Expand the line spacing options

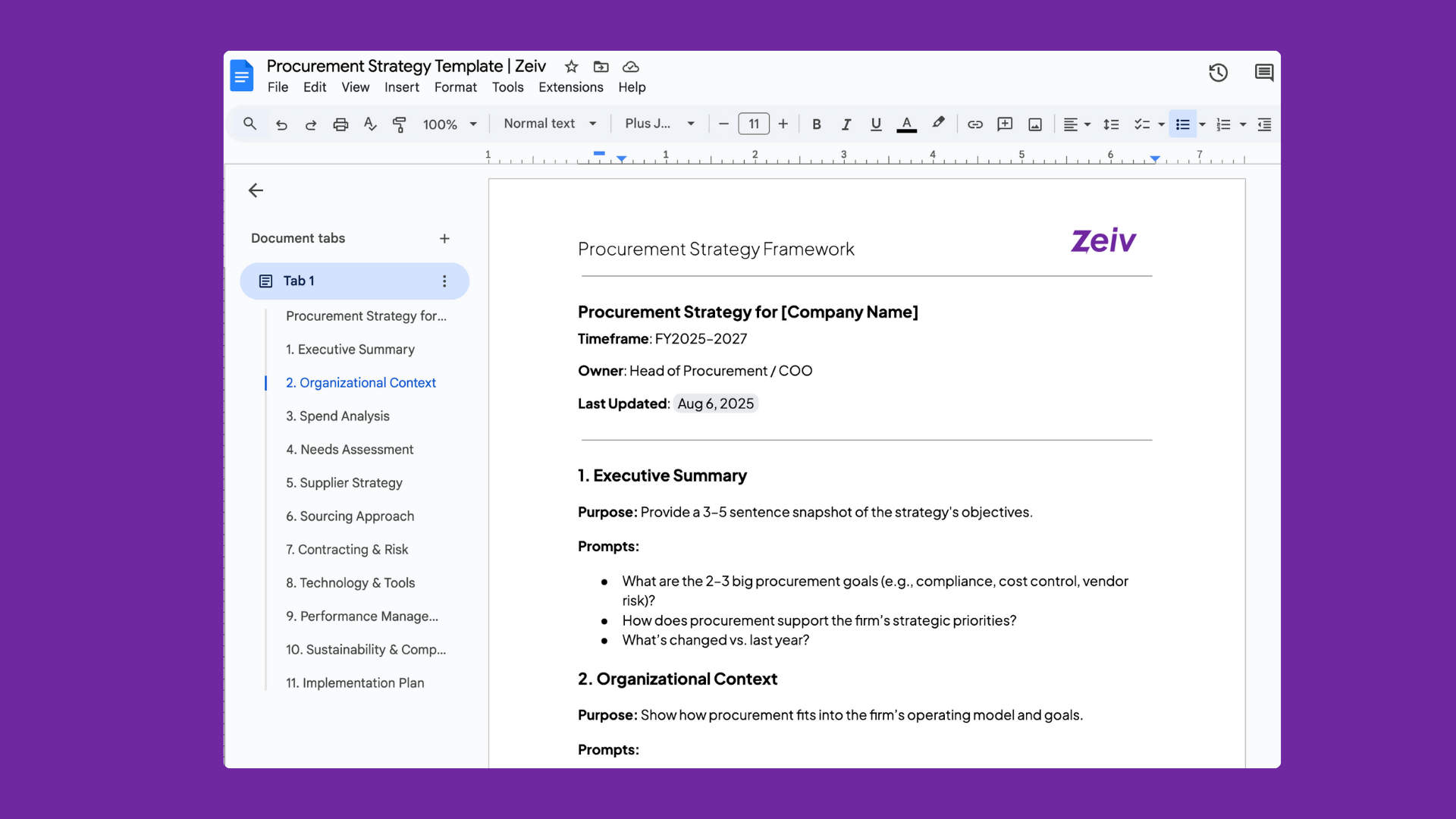1111,124
